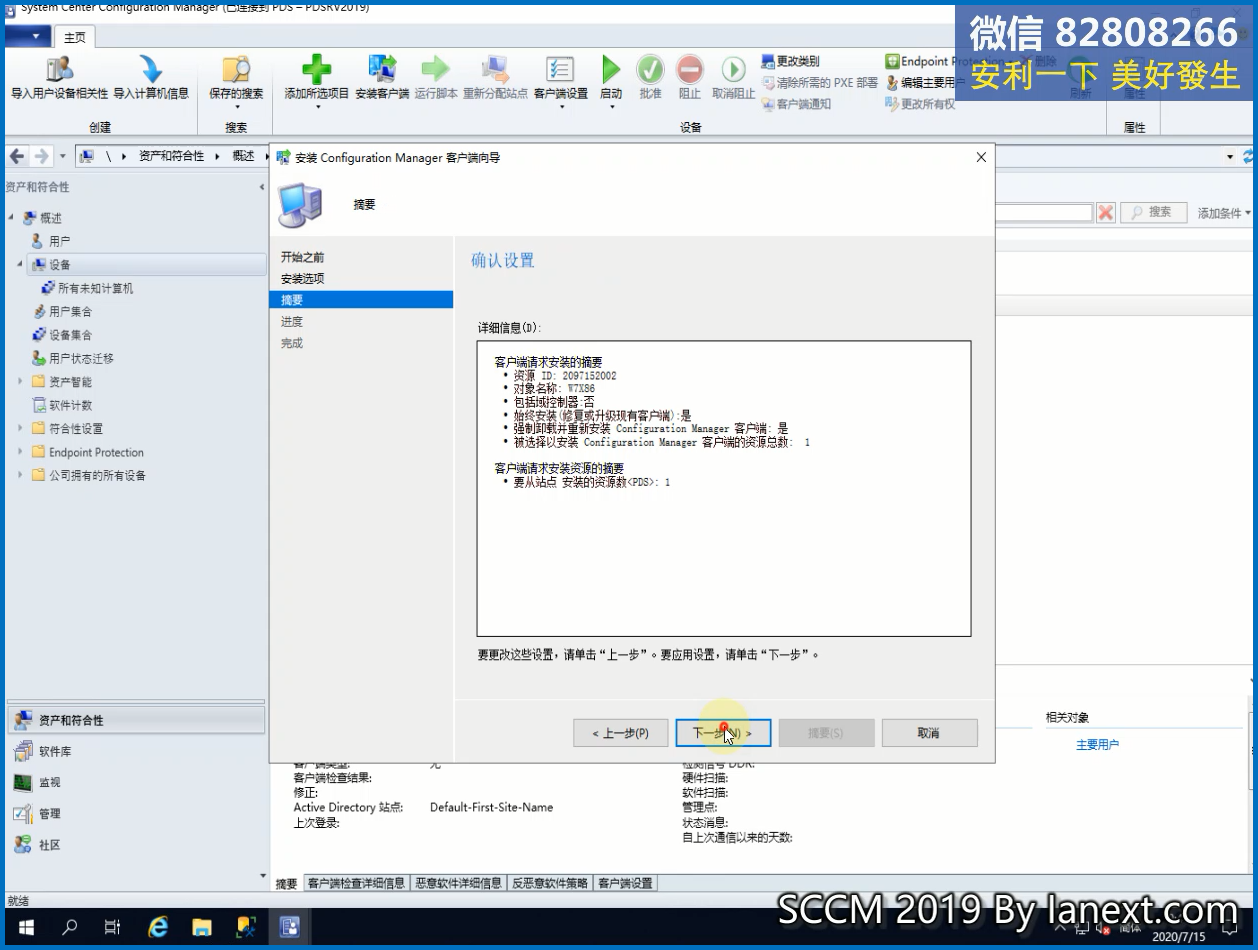Viewport: 1258px width, 950px height.
Task: Select 设备集合 in the navigation tree
Action: tap(70, 335)
